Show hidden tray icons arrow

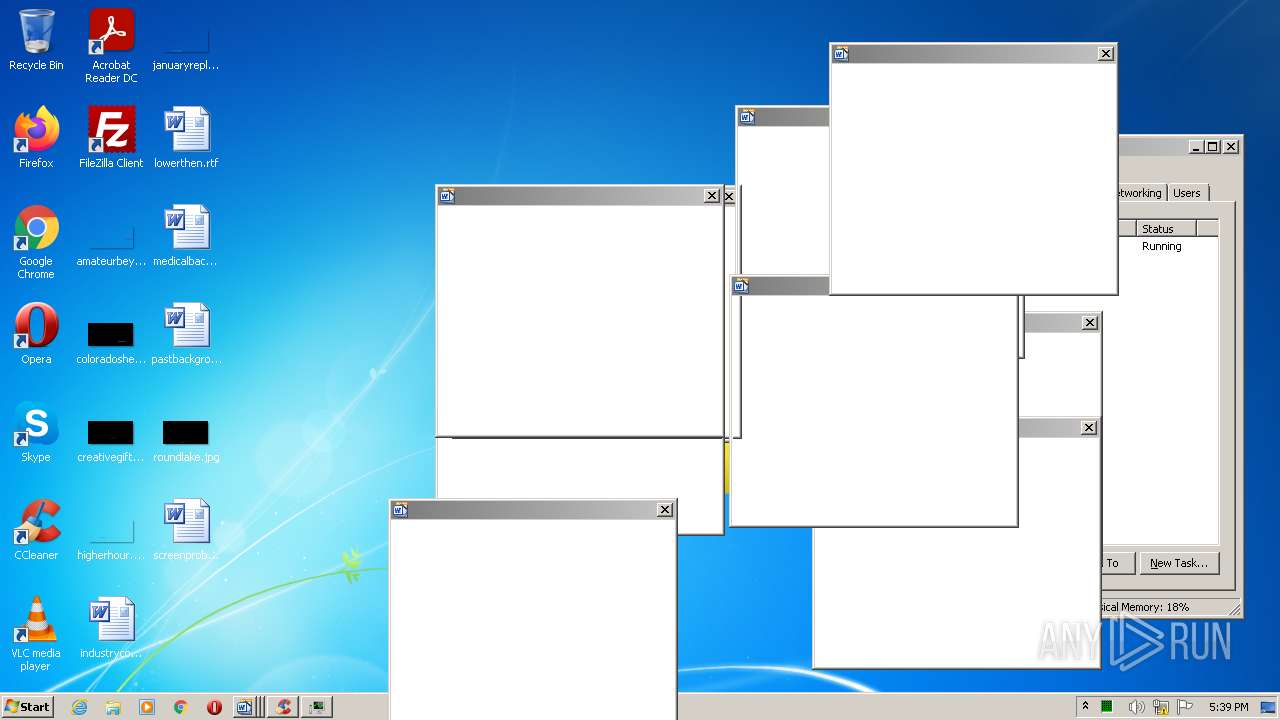pyautogui.click(x=1085, y=707)
